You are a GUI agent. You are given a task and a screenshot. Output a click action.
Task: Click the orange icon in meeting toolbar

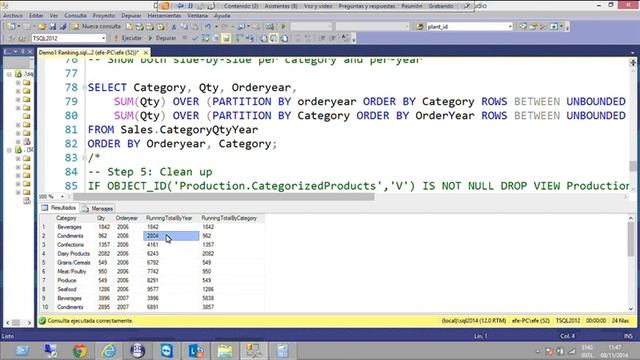[x=164, y=6]
